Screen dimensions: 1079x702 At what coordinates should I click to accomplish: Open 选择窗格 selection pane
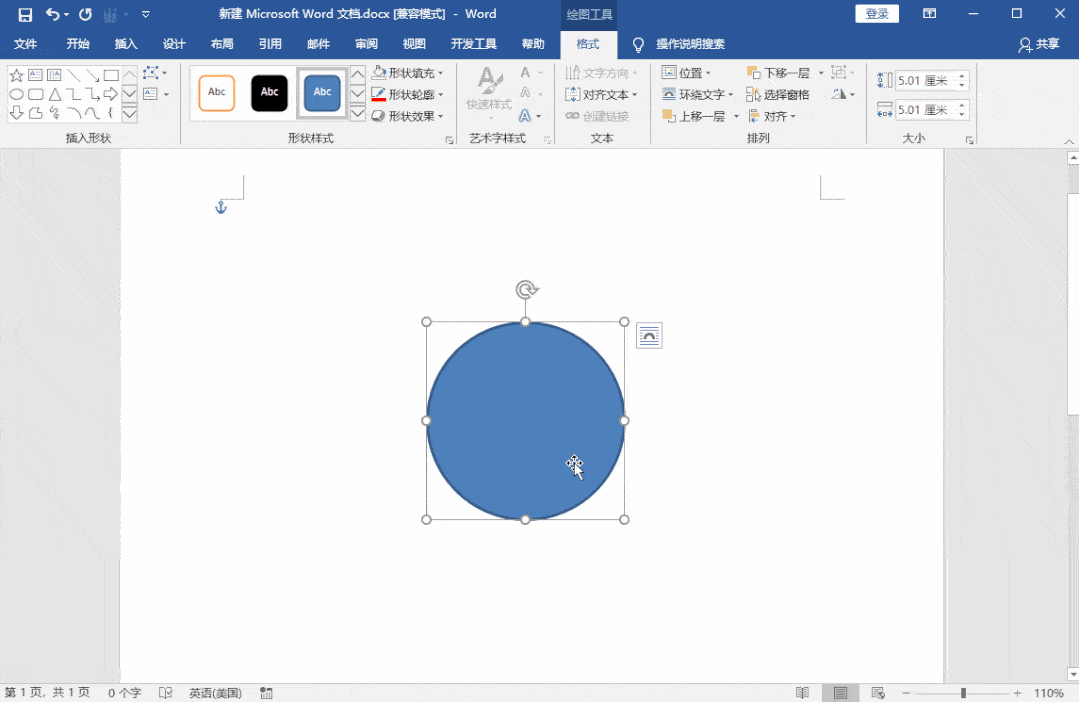(x=778, y=94)
